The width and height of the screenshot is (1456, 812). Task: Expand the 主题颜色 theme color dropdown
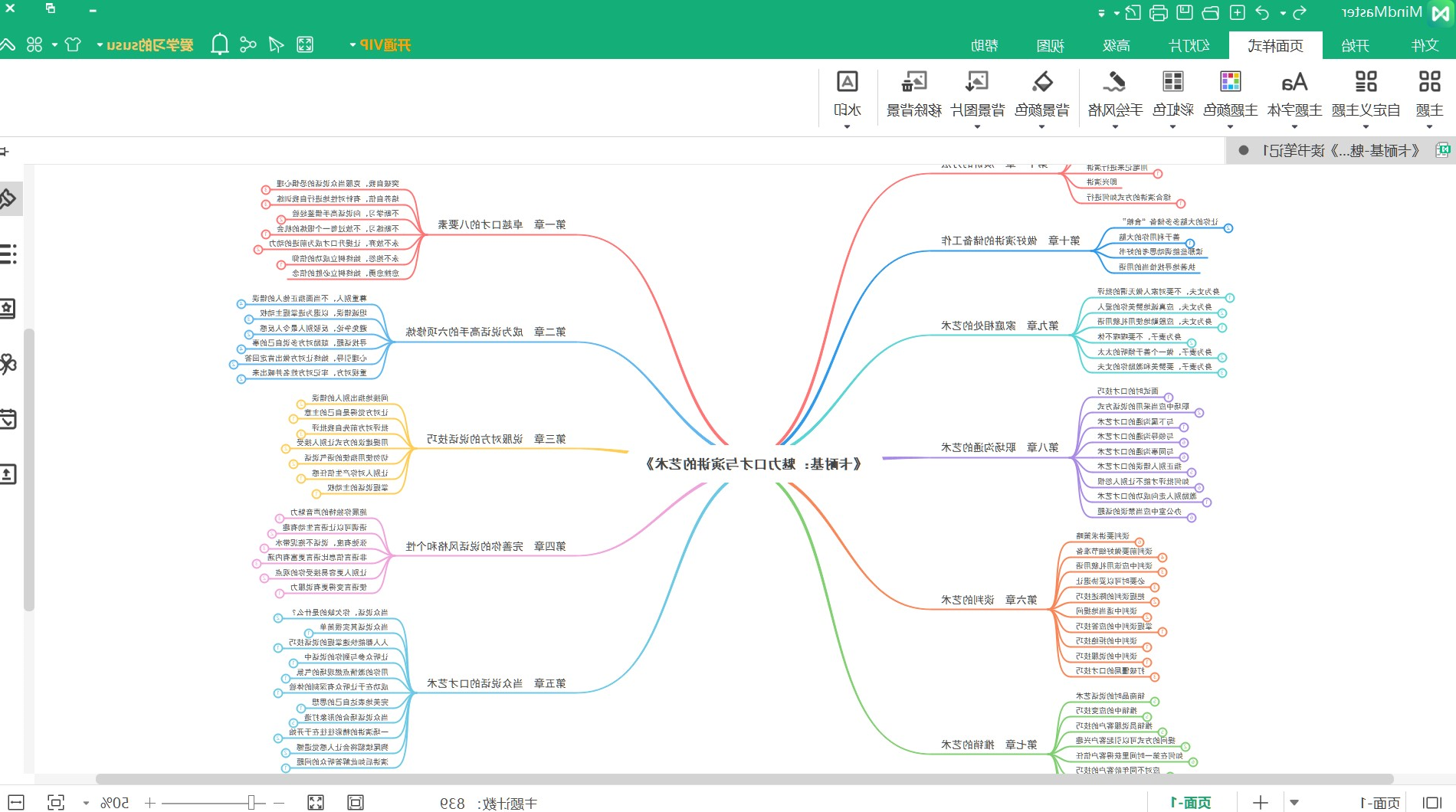coord(1230,127)
